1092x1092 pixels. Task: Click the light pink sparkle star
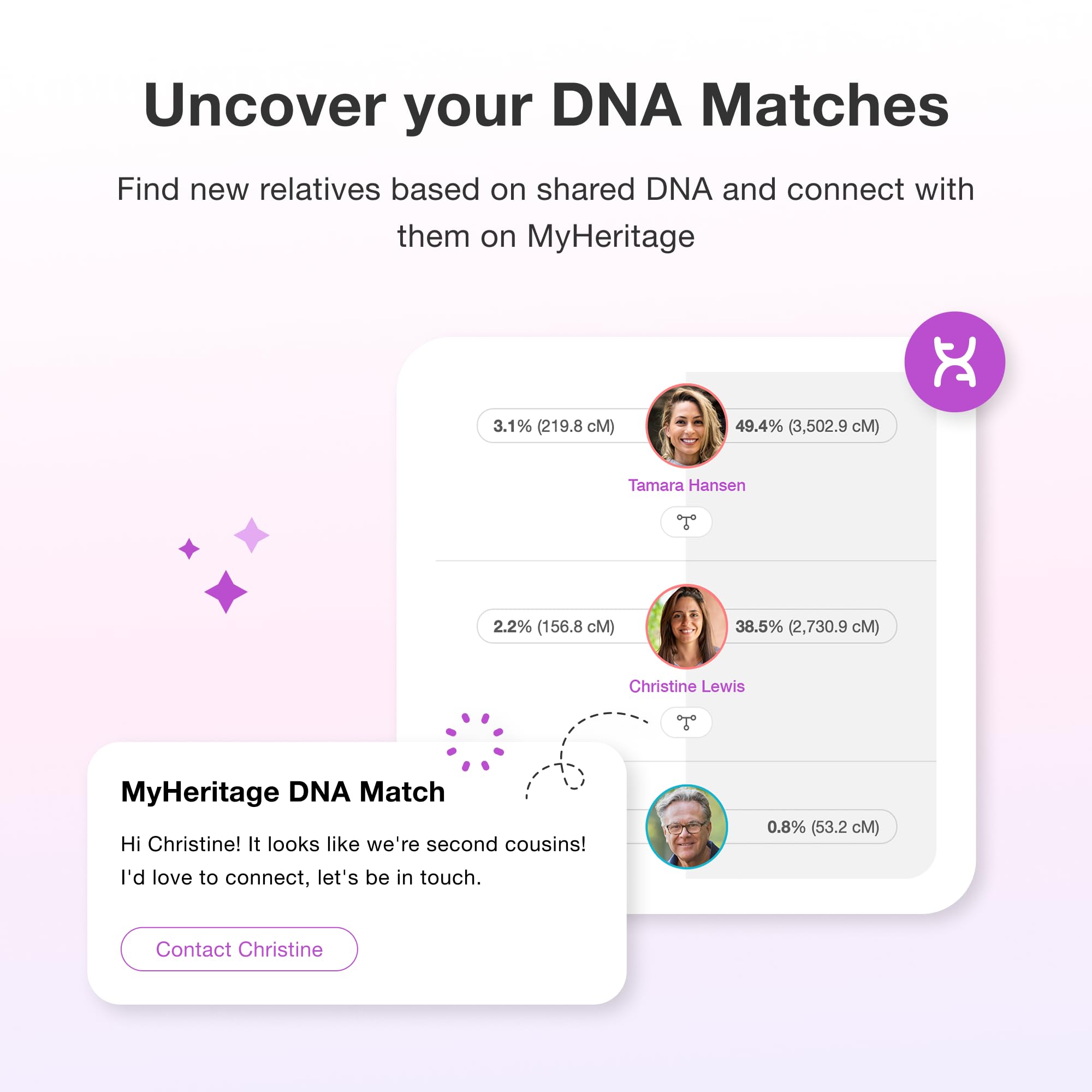coord(252,535)
